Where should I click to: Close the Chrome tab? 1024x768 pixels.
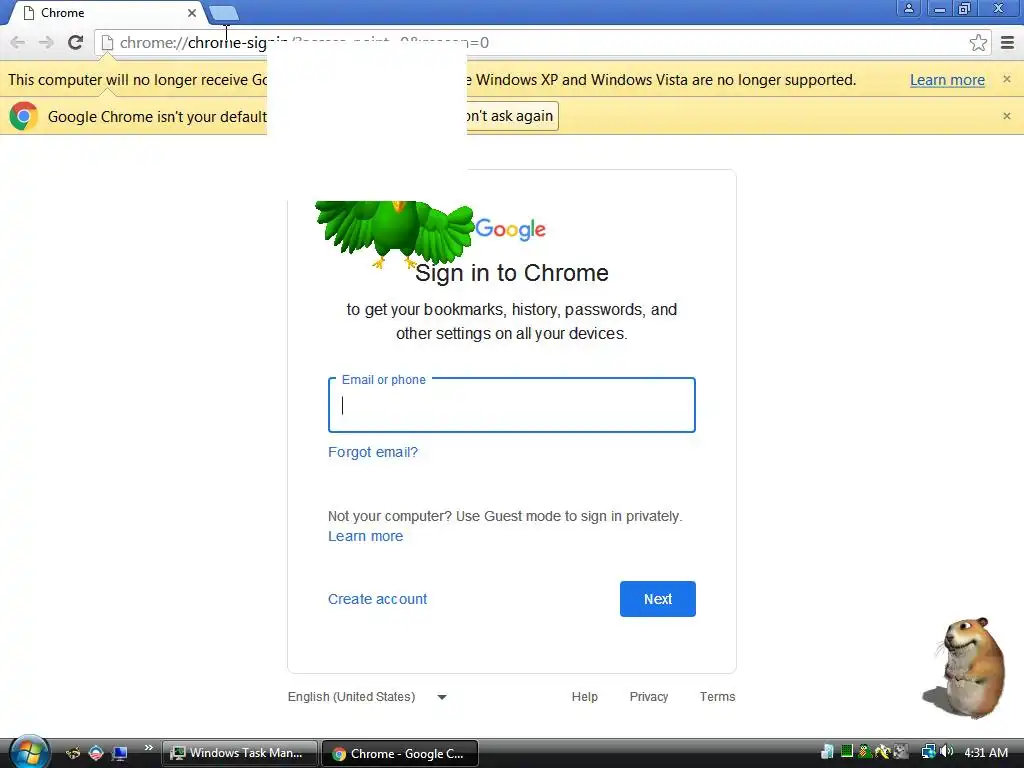click(191, 13)
